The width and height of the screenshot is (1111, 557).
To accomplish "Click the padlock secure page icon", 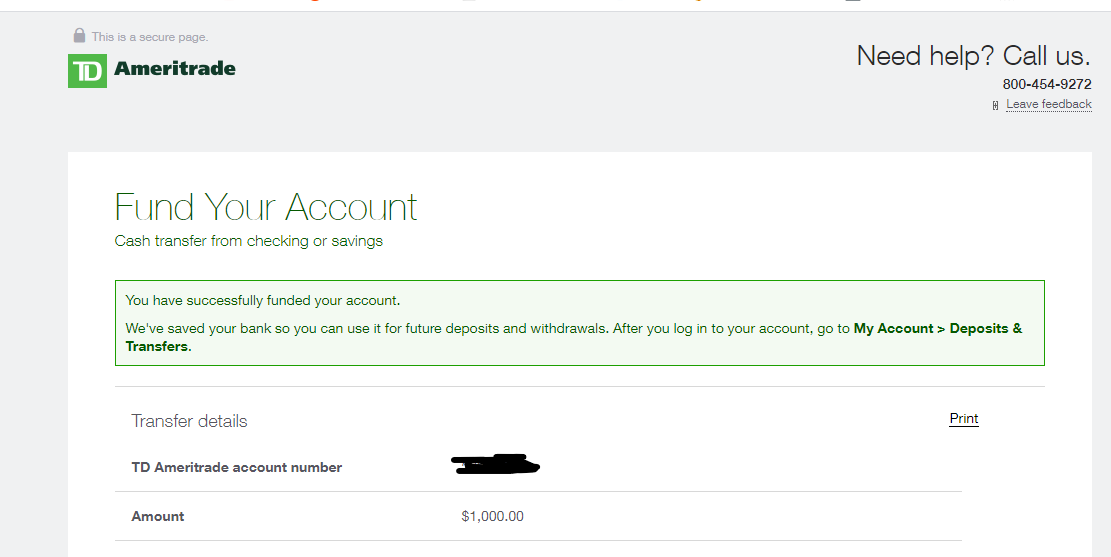I will 79,35.
